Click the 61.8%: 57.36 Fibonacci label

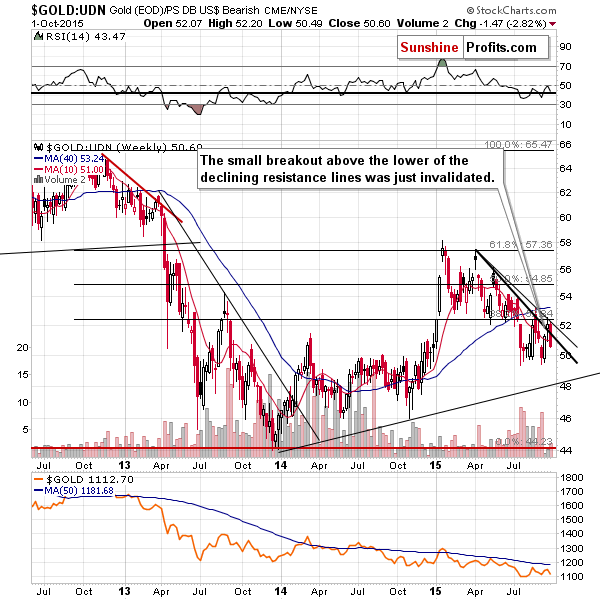521,244
